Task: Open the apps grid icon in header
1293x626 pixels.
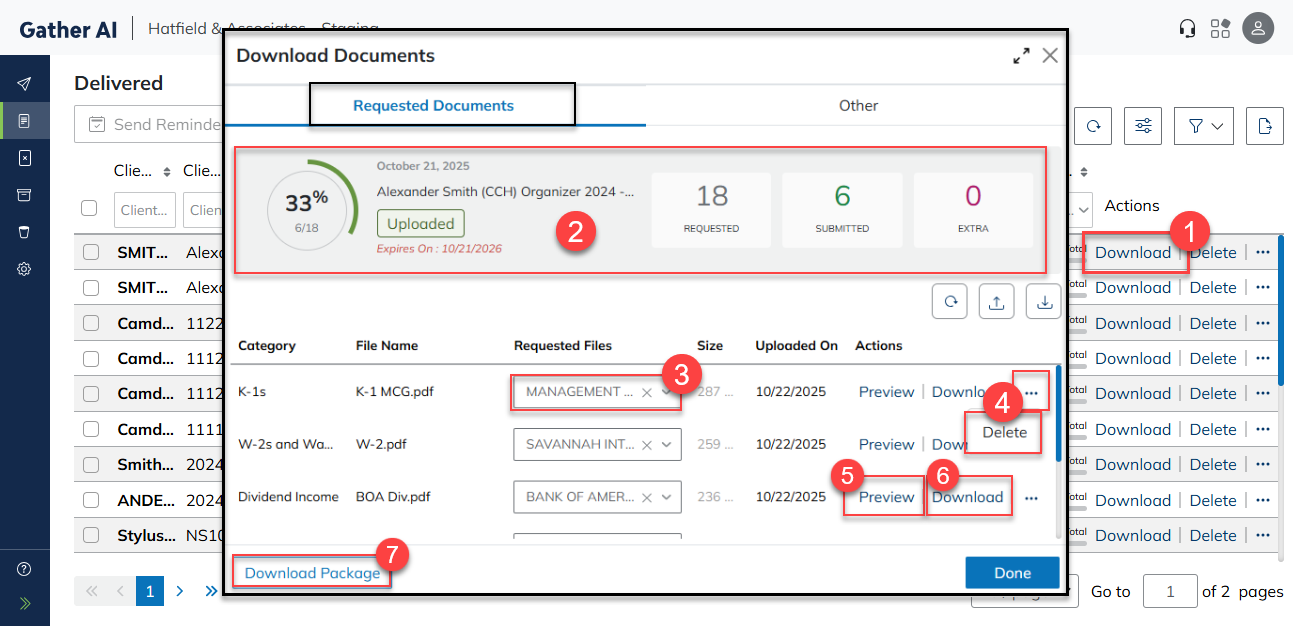Action: click(1220, 28)
